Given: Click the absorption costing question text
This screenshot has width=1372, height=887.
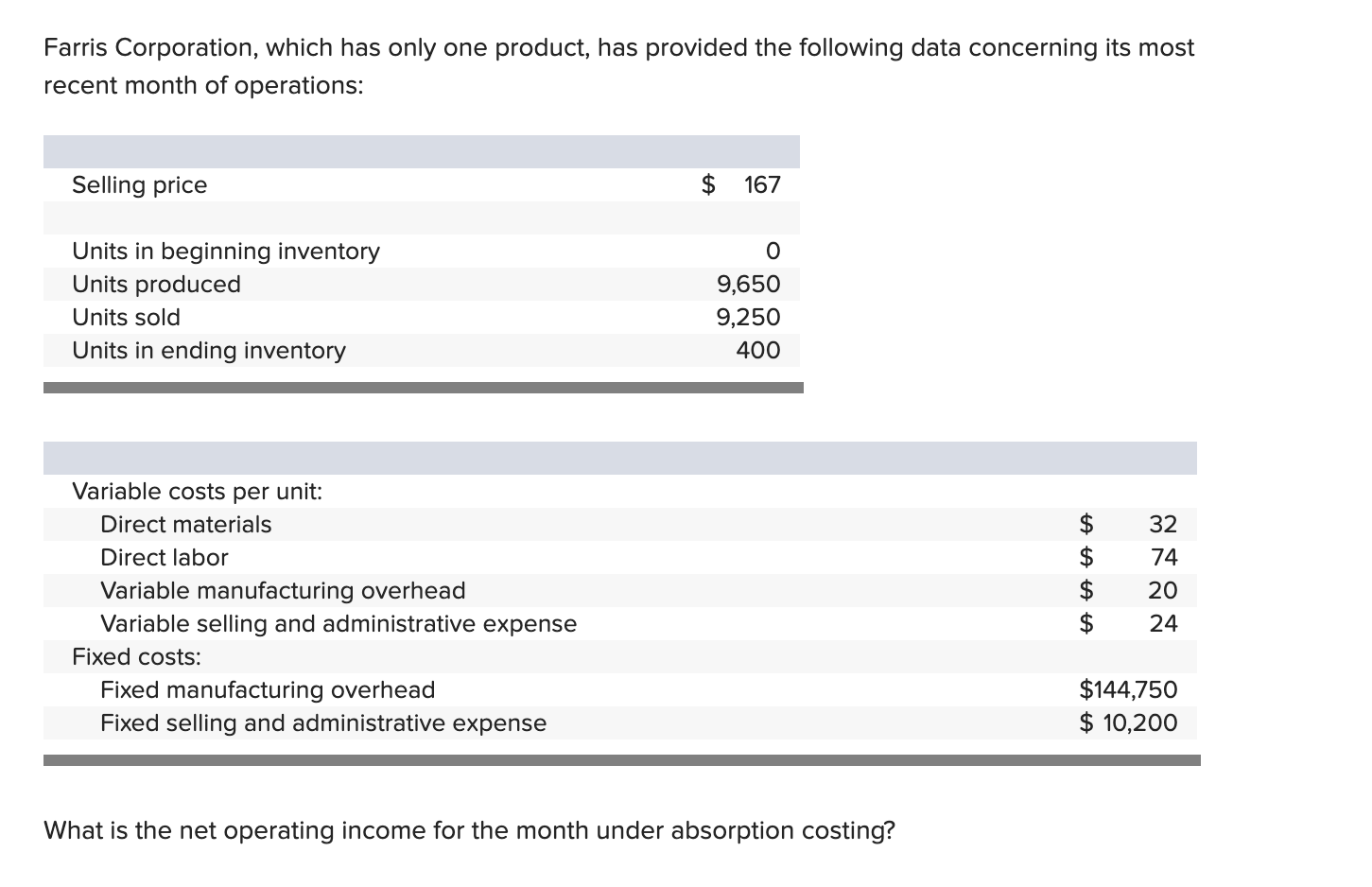Looking at the screenshot, I should (x=469, y=831).
